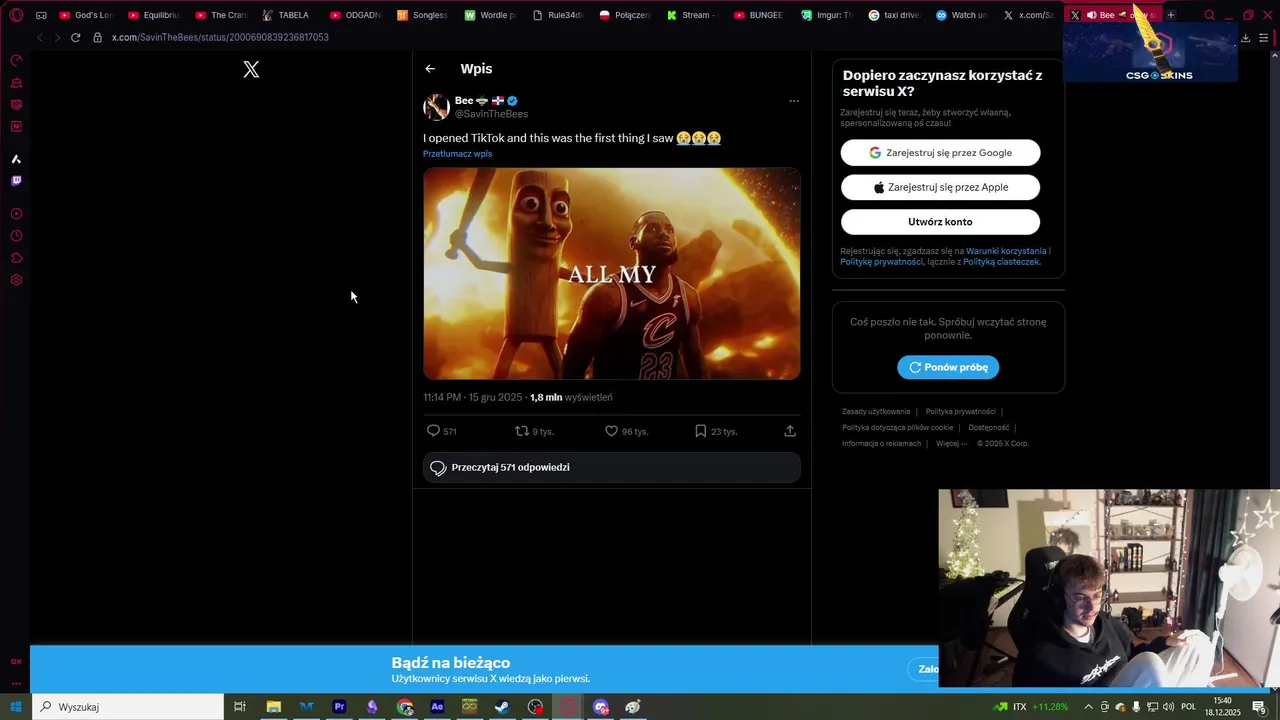Reload the page in the browser toolbar

75,37
